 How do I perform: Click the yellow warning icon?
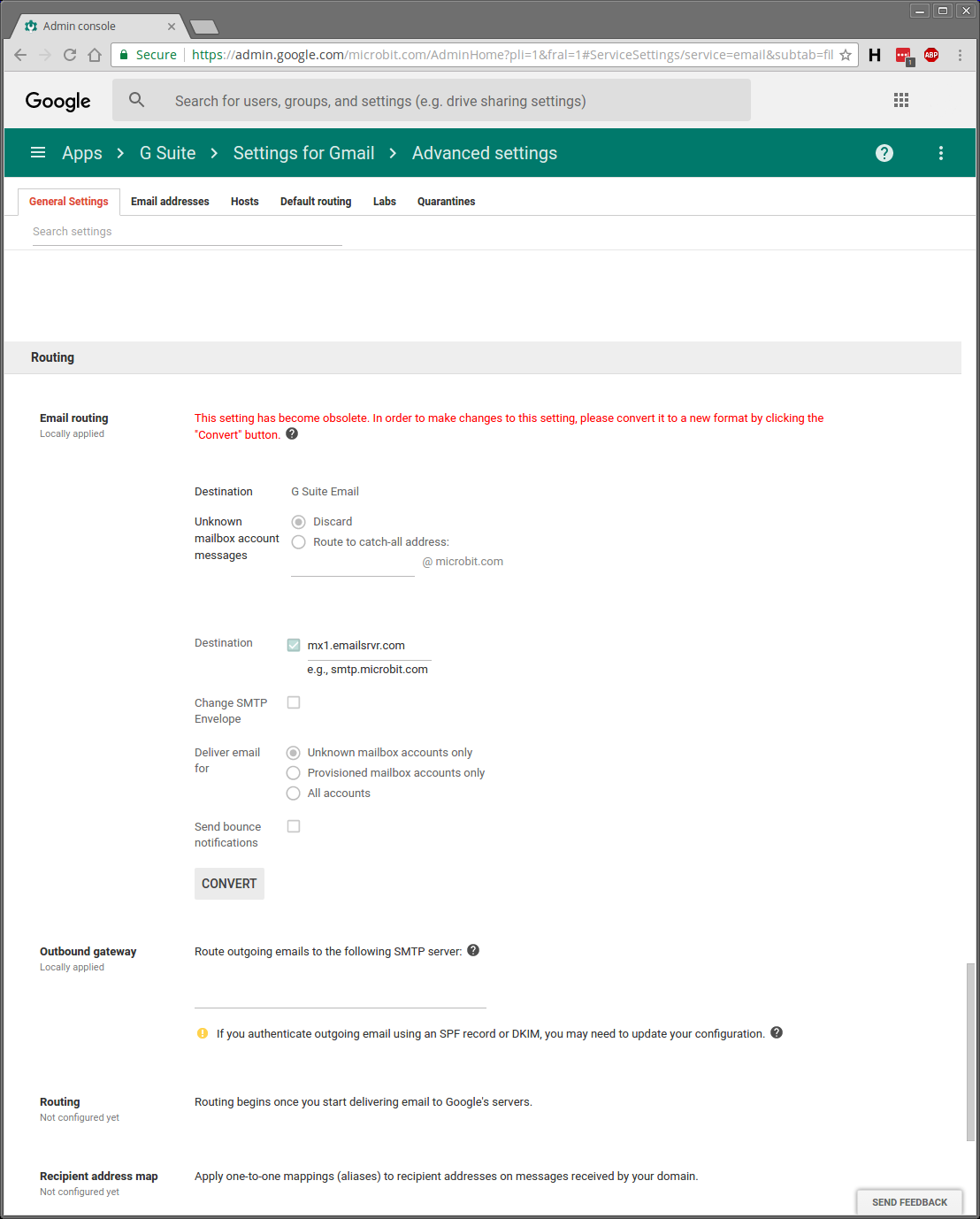[x=203, y=1033]
